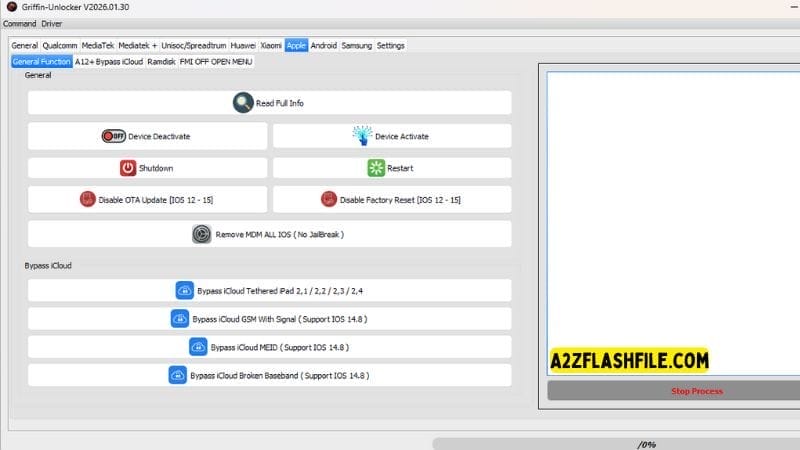Switch to the Android tab
This screenshot has width=800, height=450.
click(324, 45)
